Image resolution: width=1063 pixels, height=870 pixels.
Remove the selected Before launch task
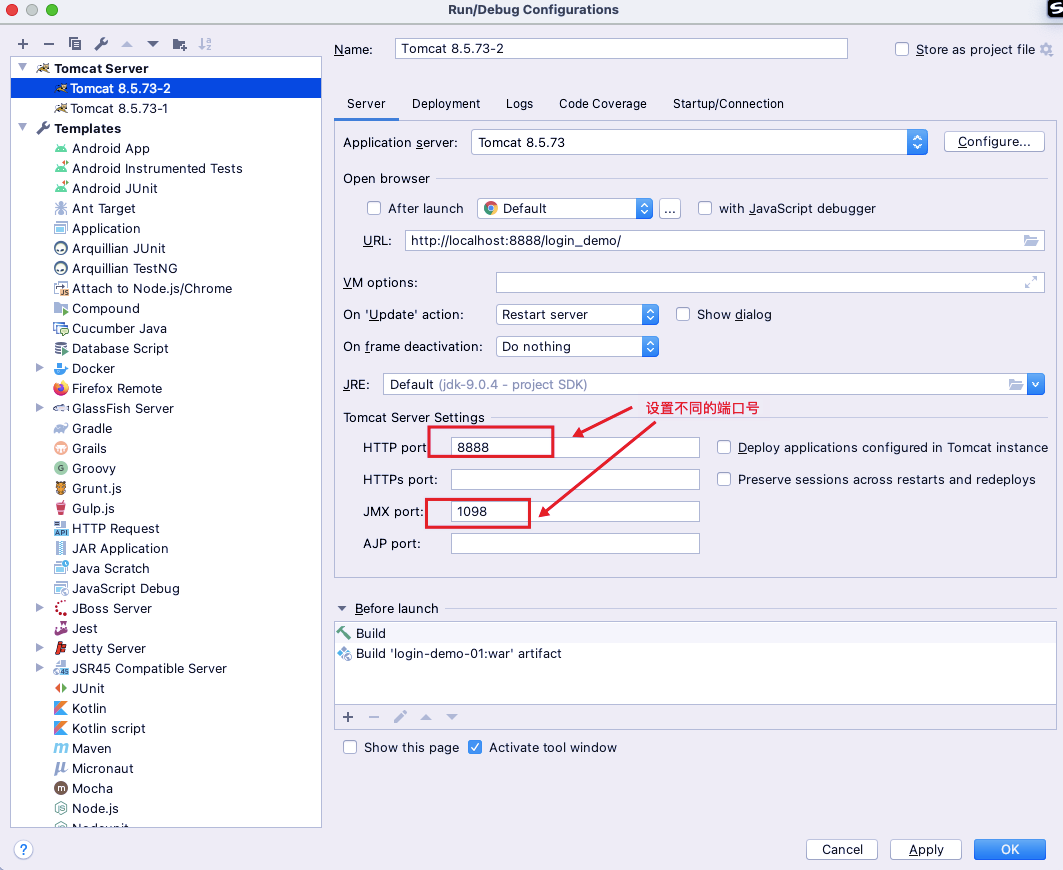coord(374,717)
